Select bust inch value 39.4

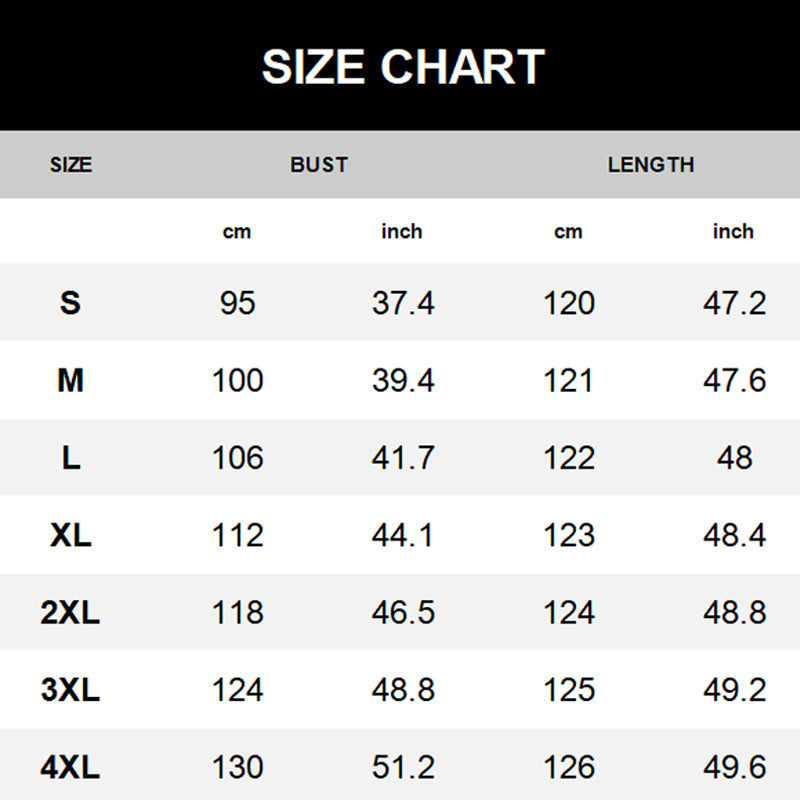pos(403,380)
